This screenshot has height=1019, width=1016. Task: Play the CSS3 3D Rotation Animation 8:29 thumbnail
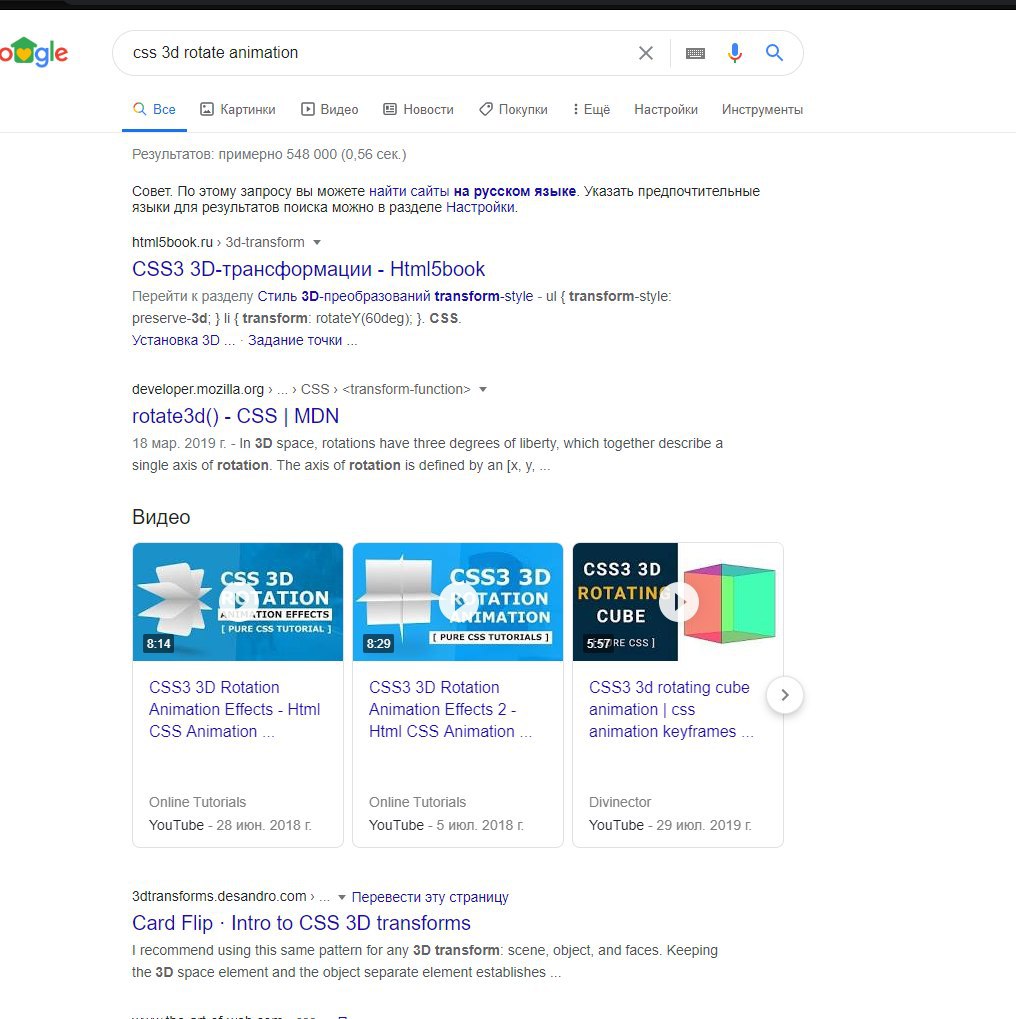pos(458,602)
